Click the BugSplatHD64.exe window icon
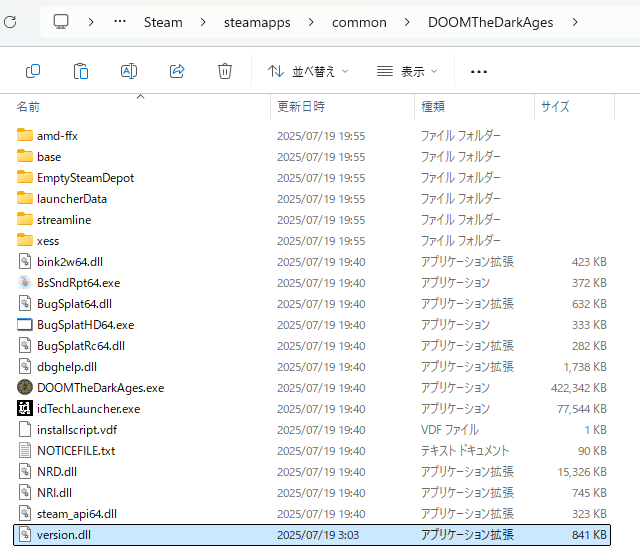The height and width of the screenshot is (553, 640). click(x=25, y=324)
